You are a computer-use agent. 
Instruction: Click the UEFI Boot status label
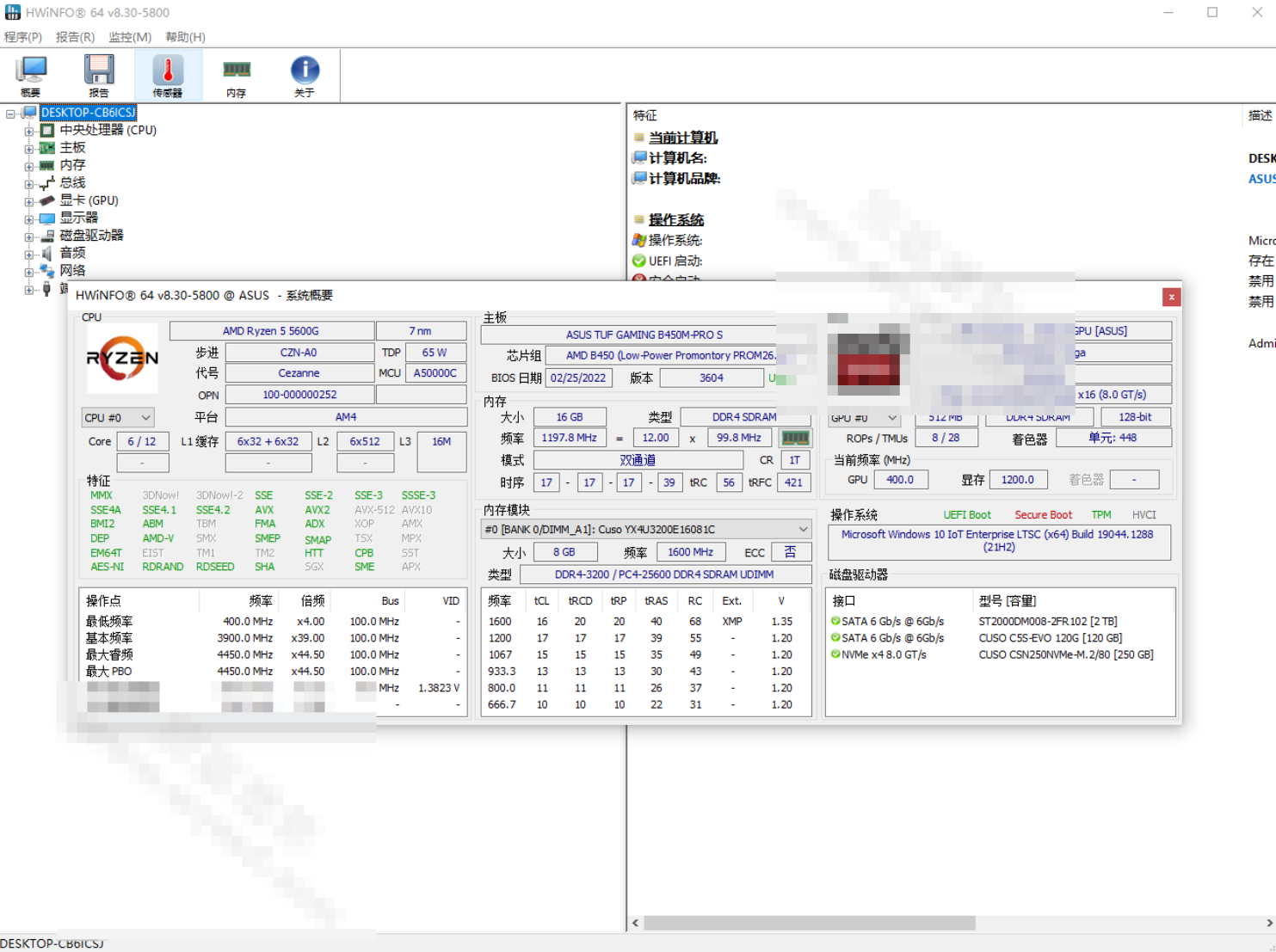pyautogui.click(x=967, y=515)
